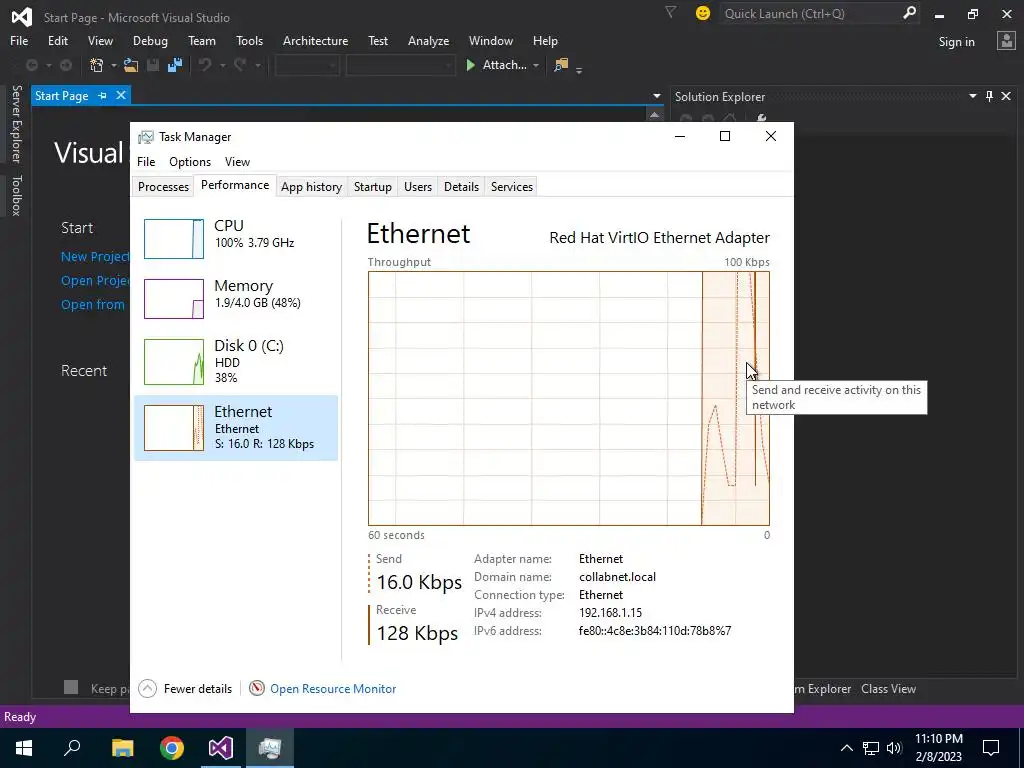The height and width of the screenshot is (768, 1024).
Task: Expand the Server Explorer side panel
Action: tap(17, 123)
